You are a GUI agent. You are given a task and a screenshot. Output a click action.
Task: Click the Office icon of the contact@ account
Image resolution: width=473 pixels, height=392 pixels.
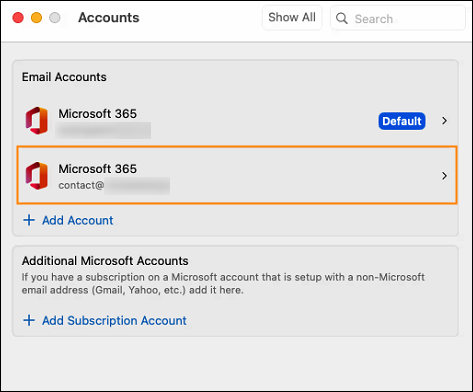37,176
